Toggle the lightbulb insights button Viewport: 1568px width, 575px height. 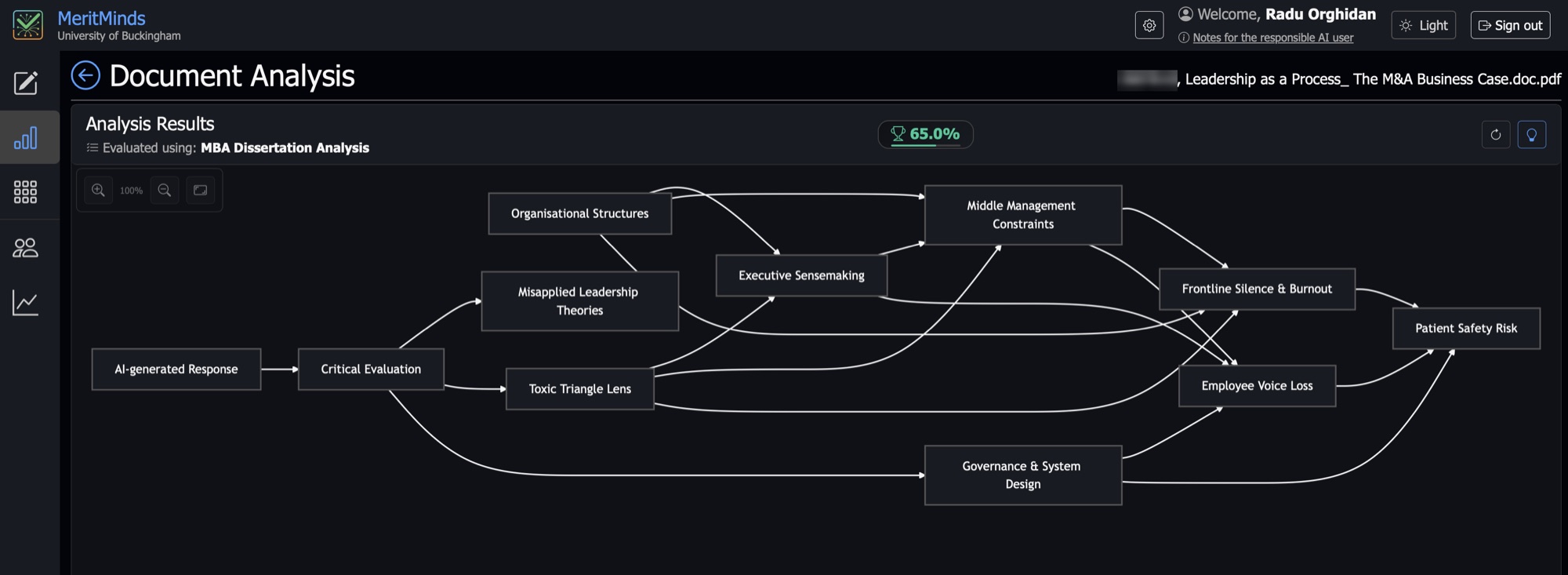1532,135
